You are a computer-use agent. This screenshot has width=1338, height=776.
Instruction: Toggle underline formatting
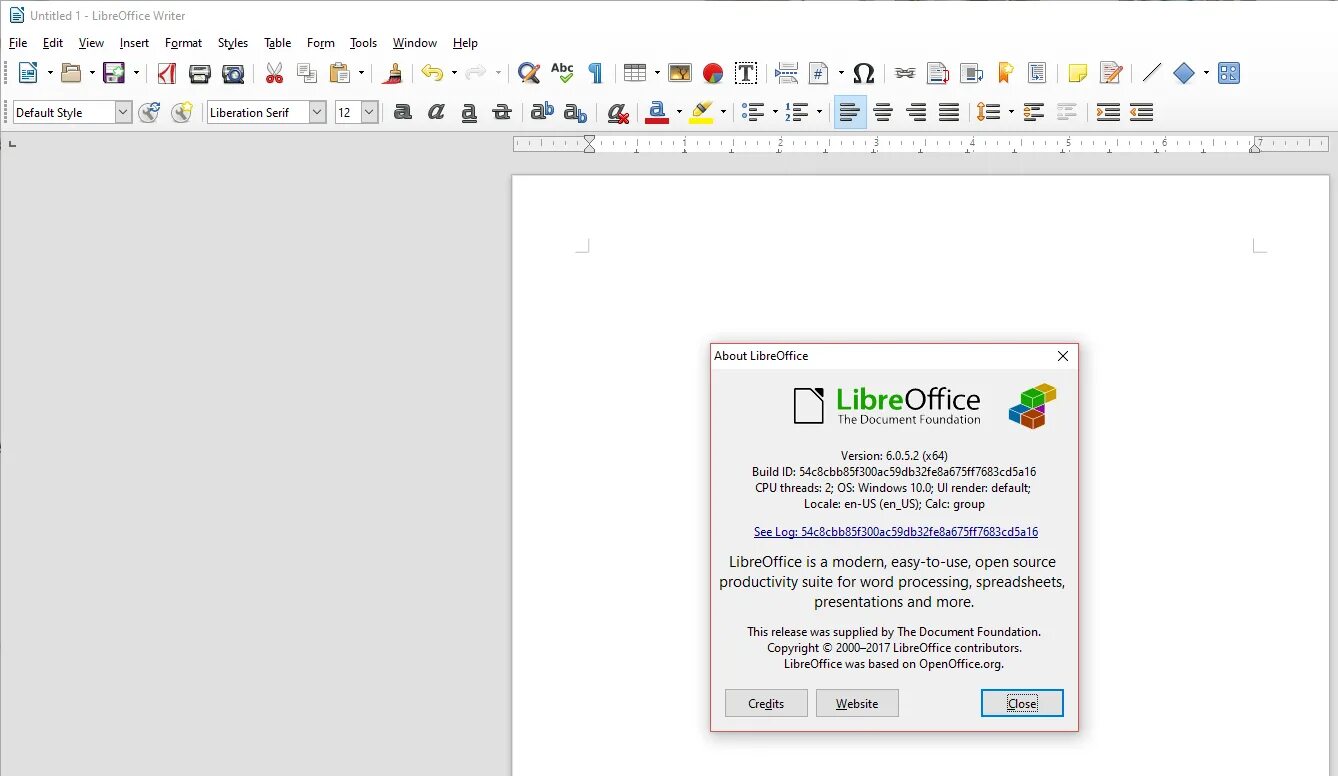[469, 113]
